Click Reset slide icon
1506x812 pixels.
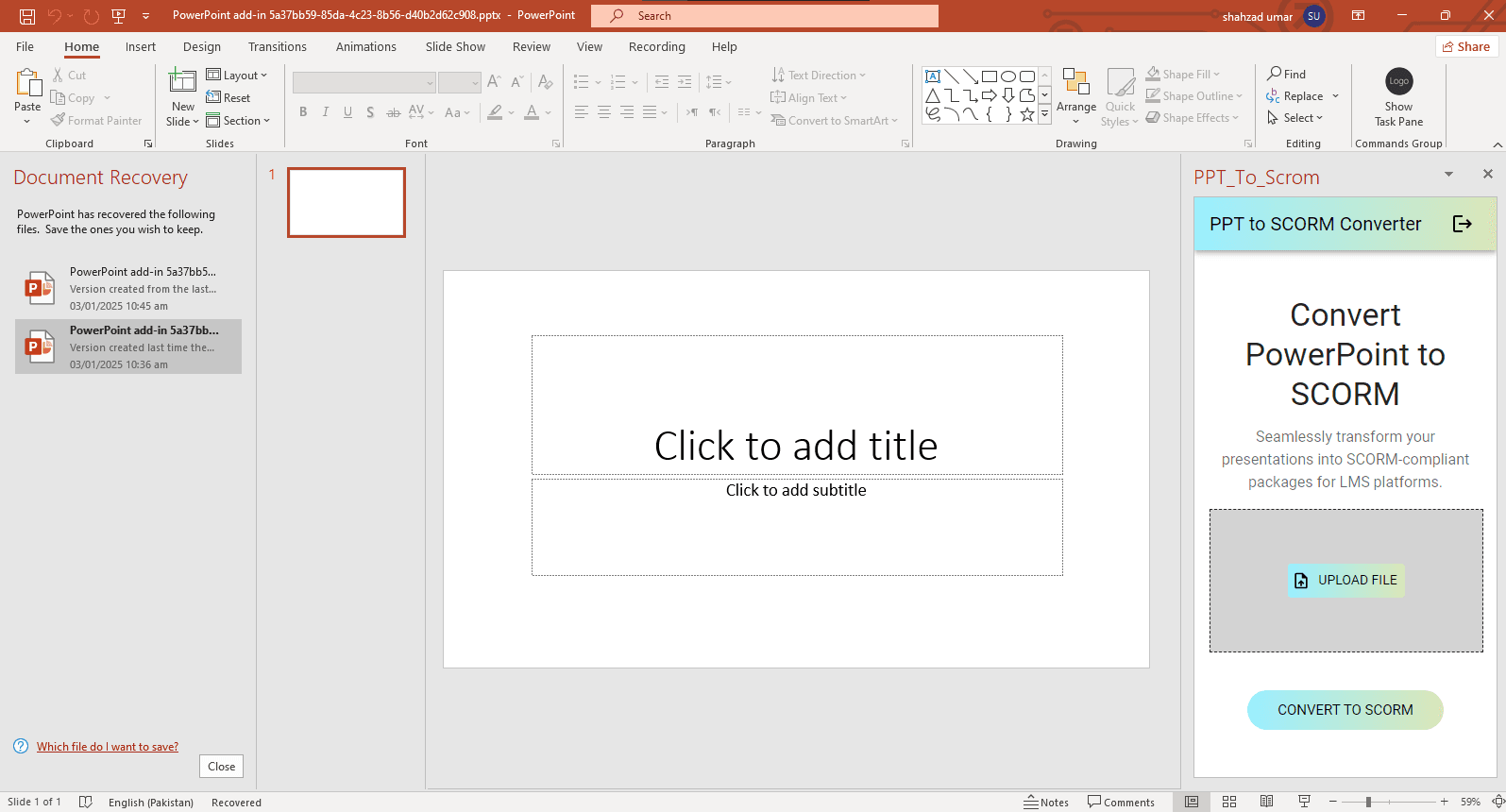[x=213, y=97]
